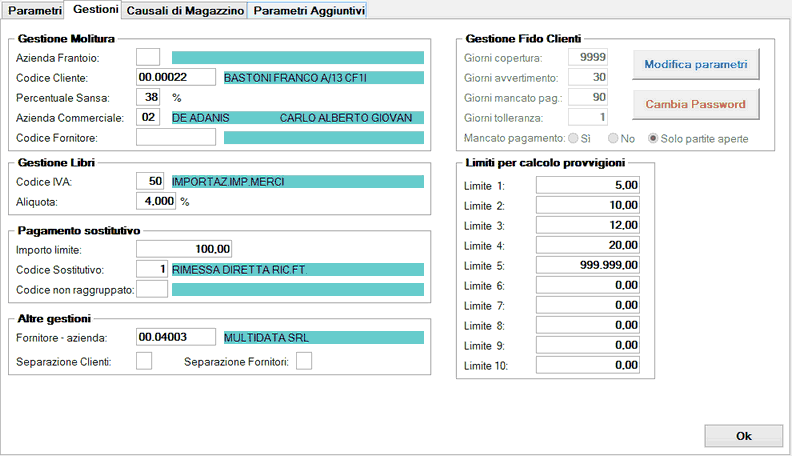Edit the Limite 9 value field
The width and height of the screenshot is (792, 456).
click(x=588, y=345)
